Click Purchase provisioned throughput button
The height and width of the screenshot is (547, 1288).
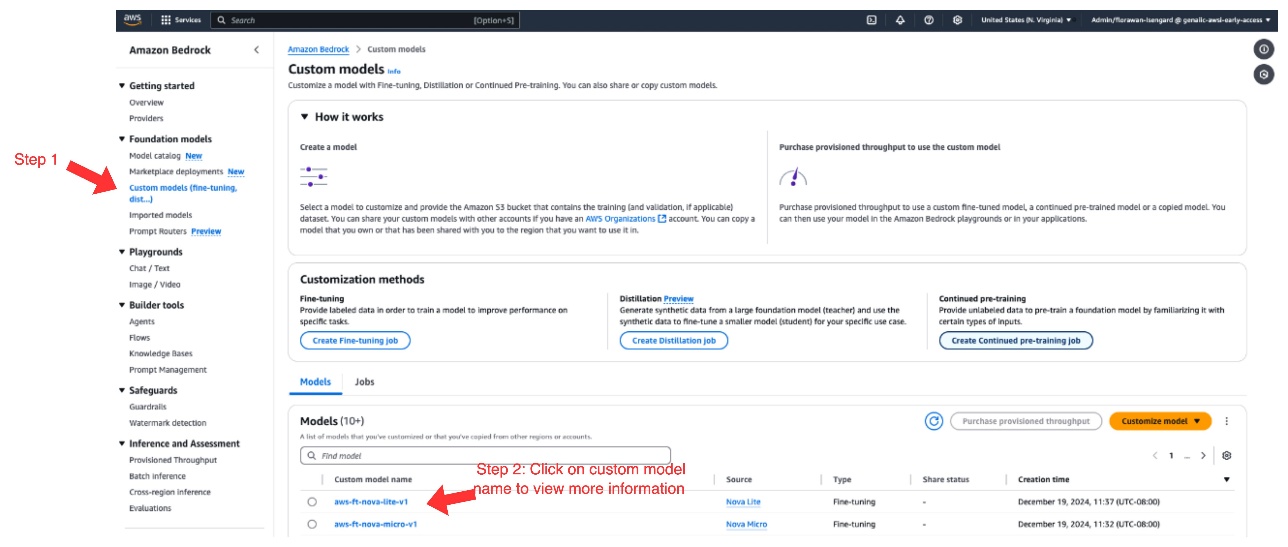pos(1026,422)
